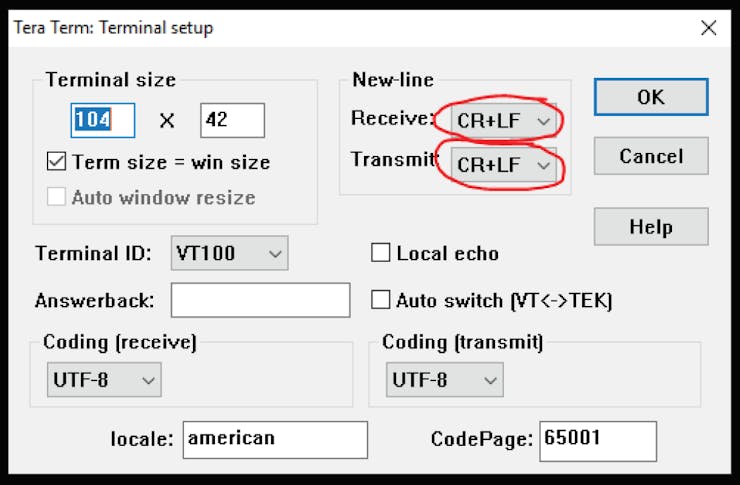740x485 pixels.
Task: Click the Answerback input field
Action: pyautogui.click(x=261, y=300)
